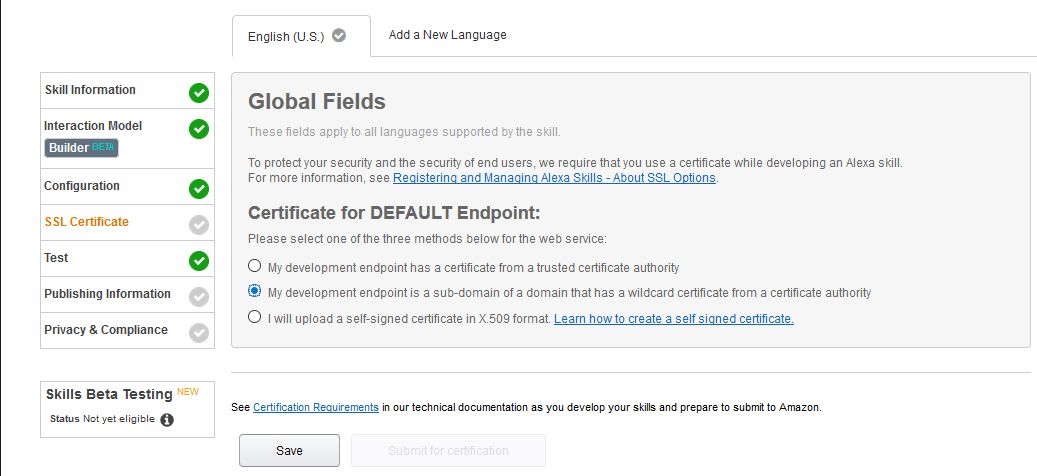Click the green checkmark next to Skill Information
Image resolution: width=1037 pixels, height=476 pixels.
199,93
